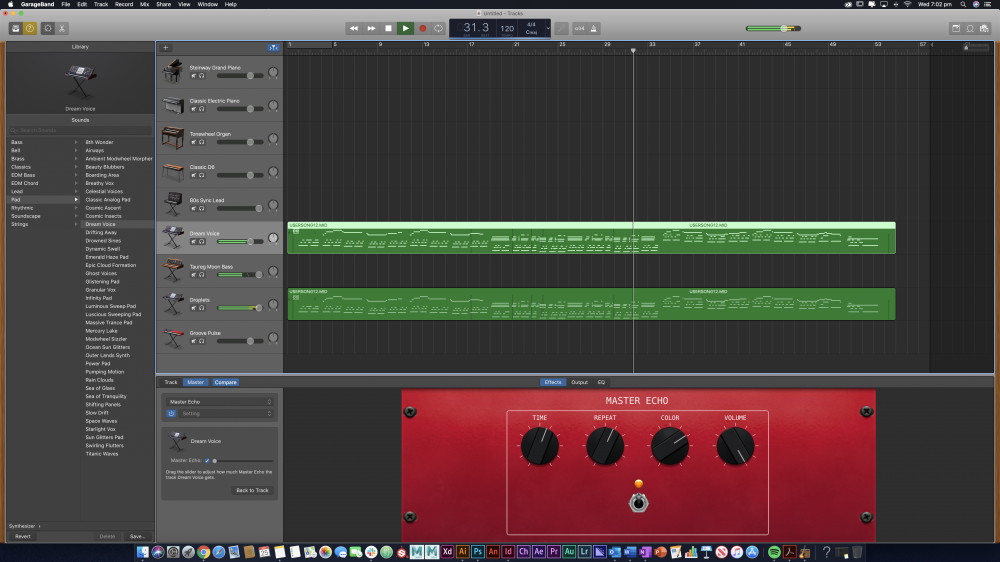Screen dimensions: 1000x562
Task: Click the Search Sounds field
Action: pos(80,130)
